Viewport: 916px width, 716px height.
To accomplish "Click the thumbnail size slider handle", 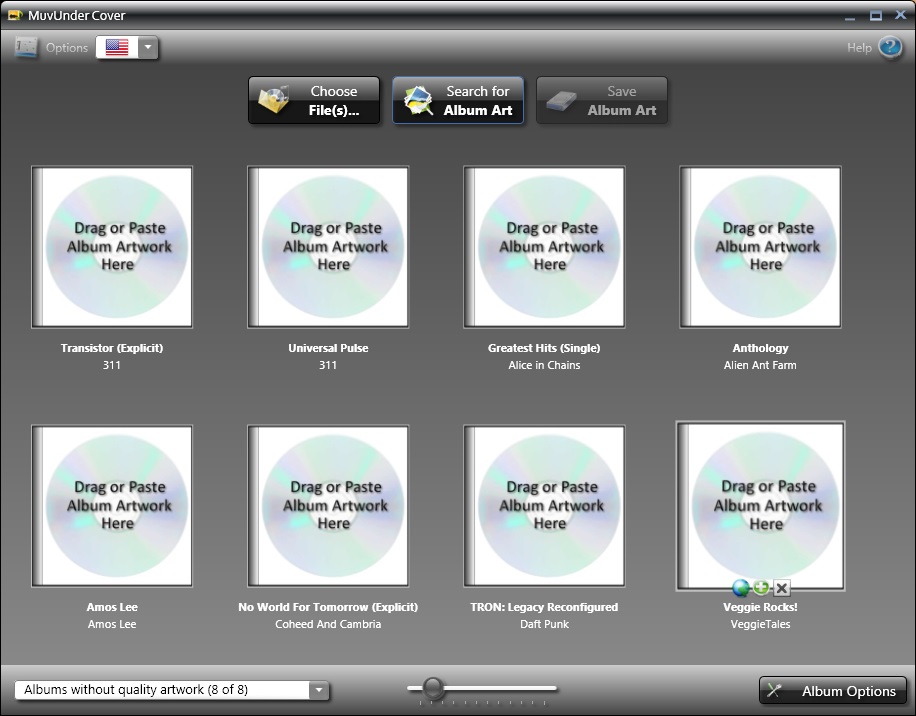I will [433, 687].
